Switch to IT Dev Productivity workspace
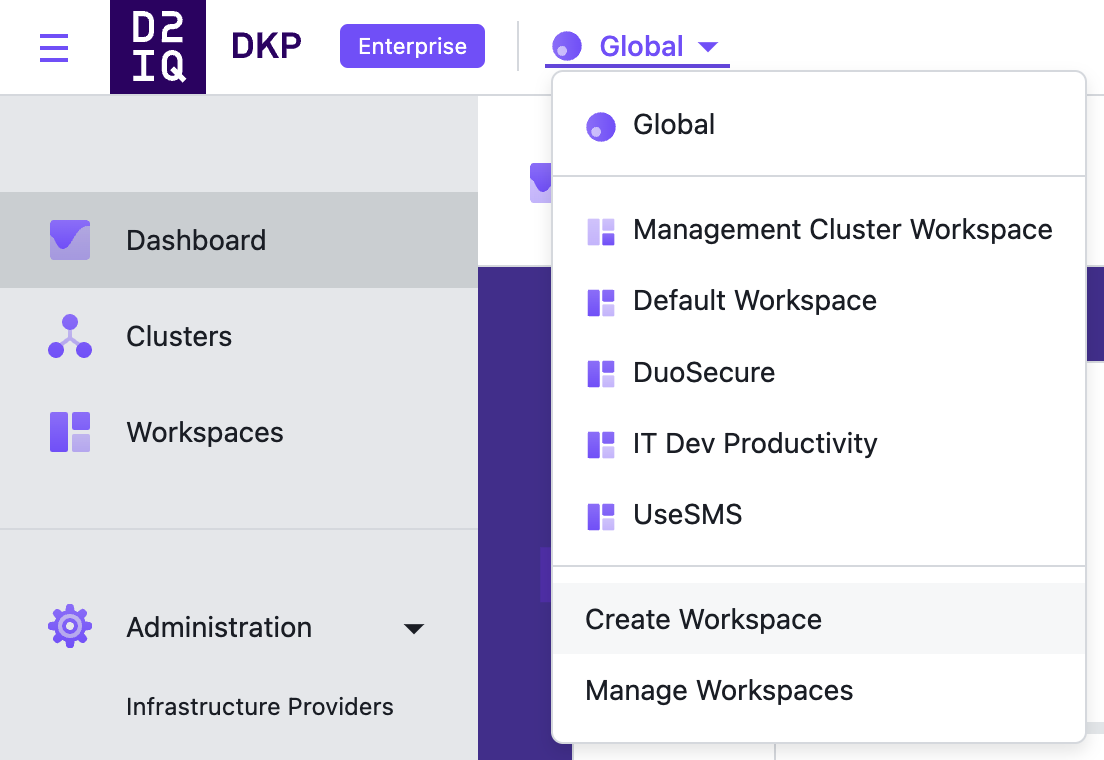Viewport: 1104px width, 760px height. (x=819, y=443)
